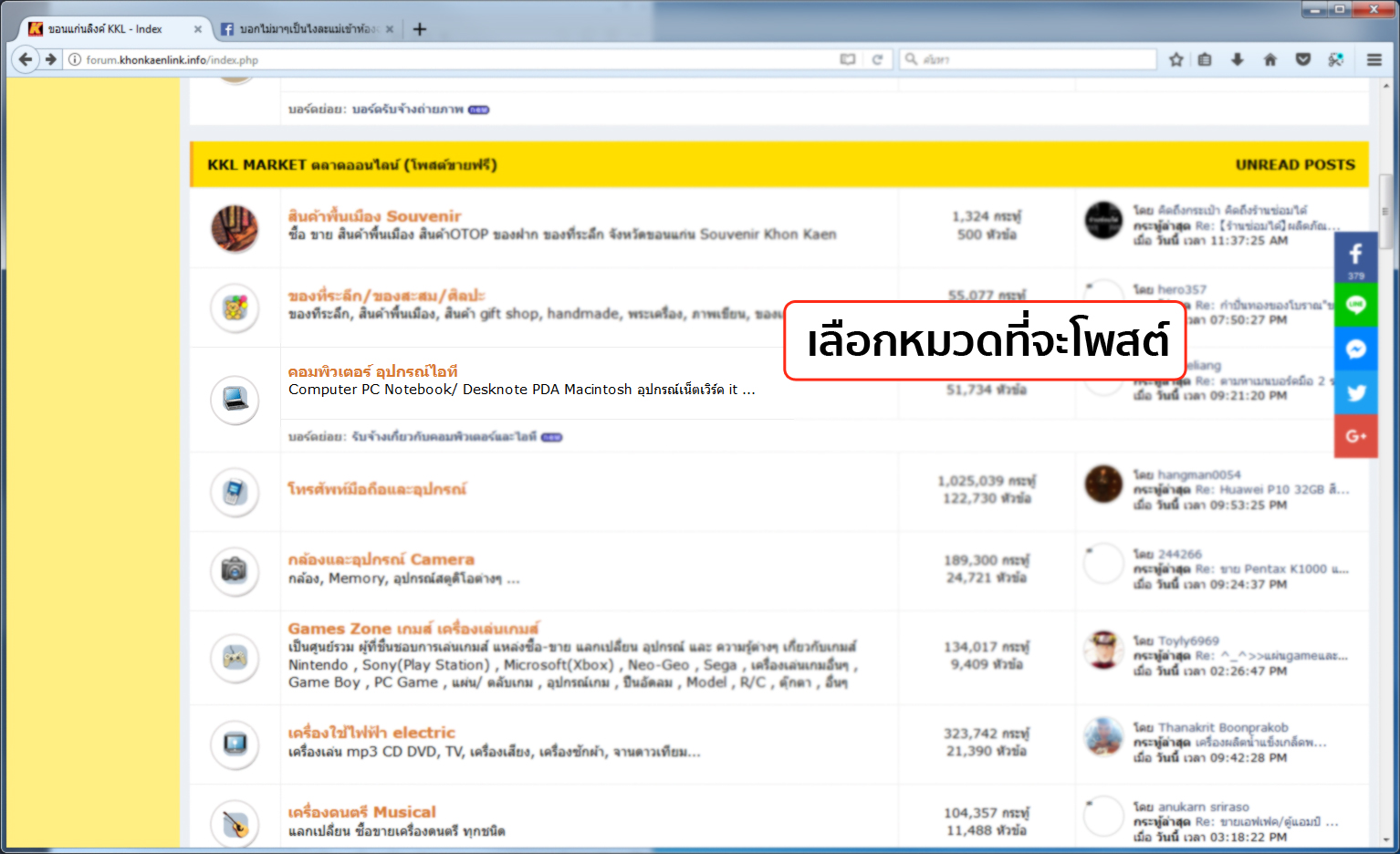Open the Downloads arrow icon
1400x854 pixels.
(x=1238, y=59)
